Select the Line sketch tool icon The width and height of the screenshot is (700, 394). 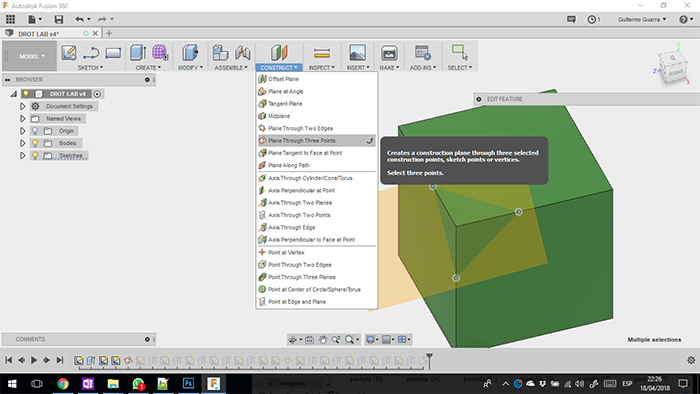pyautogui.click(x=91, y=53)
